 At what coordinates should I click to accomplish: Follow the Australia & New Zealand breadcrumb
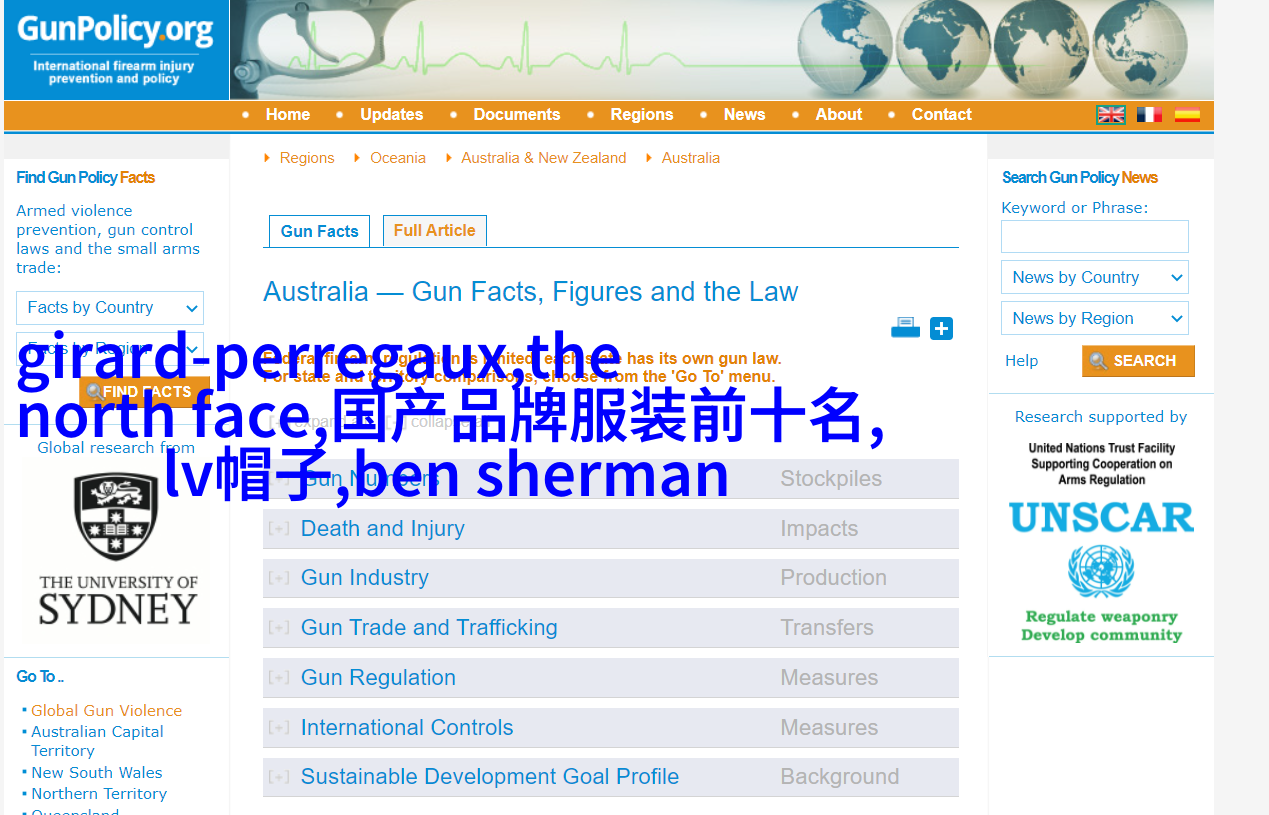point(544,158)
